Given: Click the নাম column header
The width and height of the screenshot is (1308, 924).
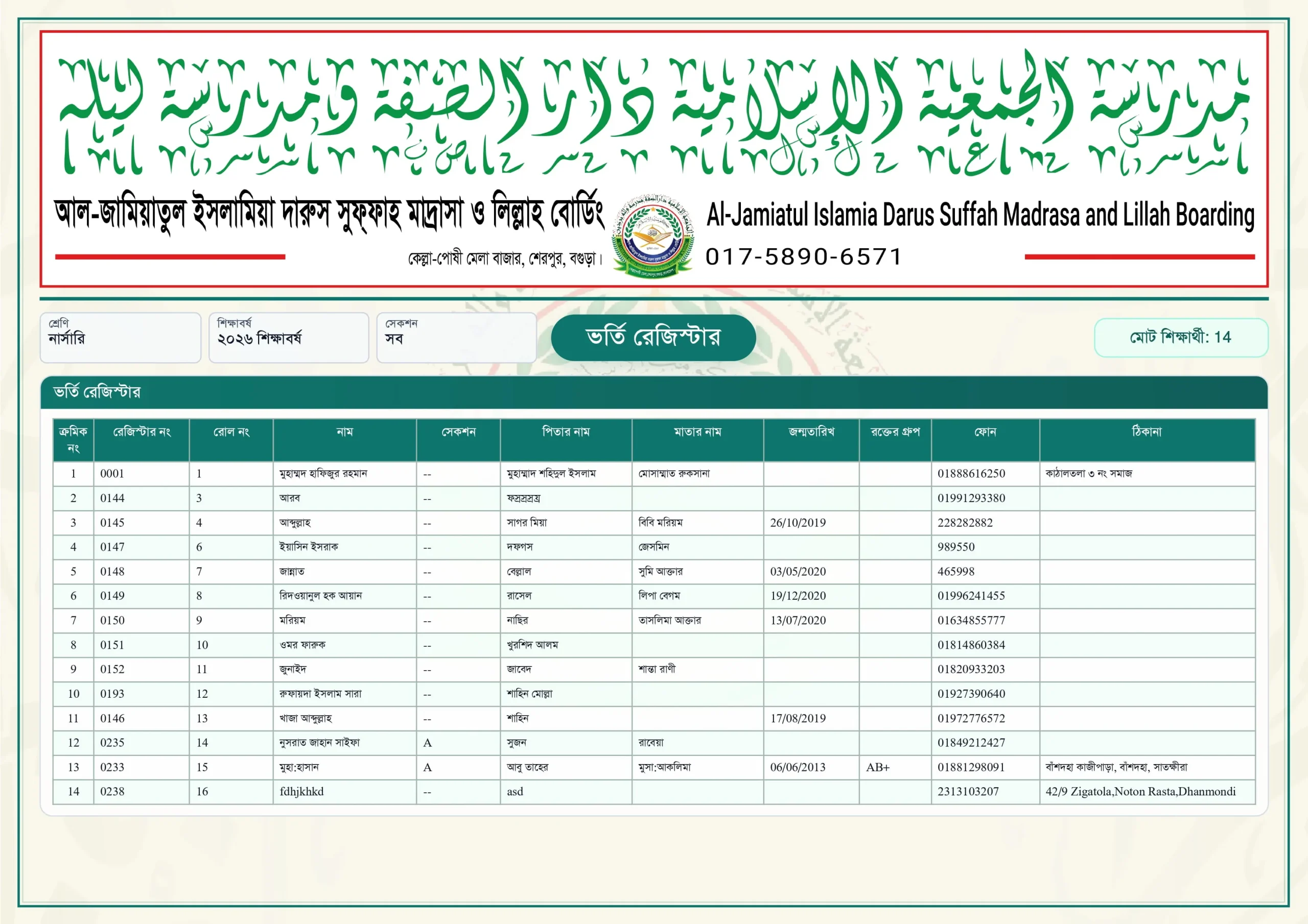Looking at the screenshot, I should (345, 440).
